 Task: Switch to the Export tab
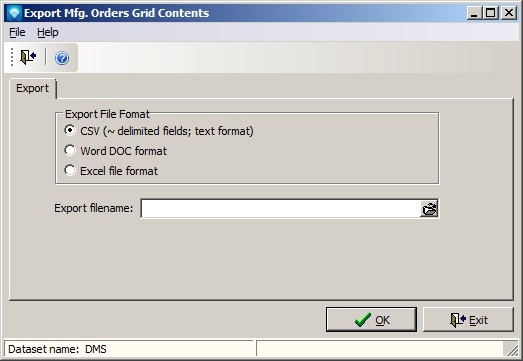32,88
